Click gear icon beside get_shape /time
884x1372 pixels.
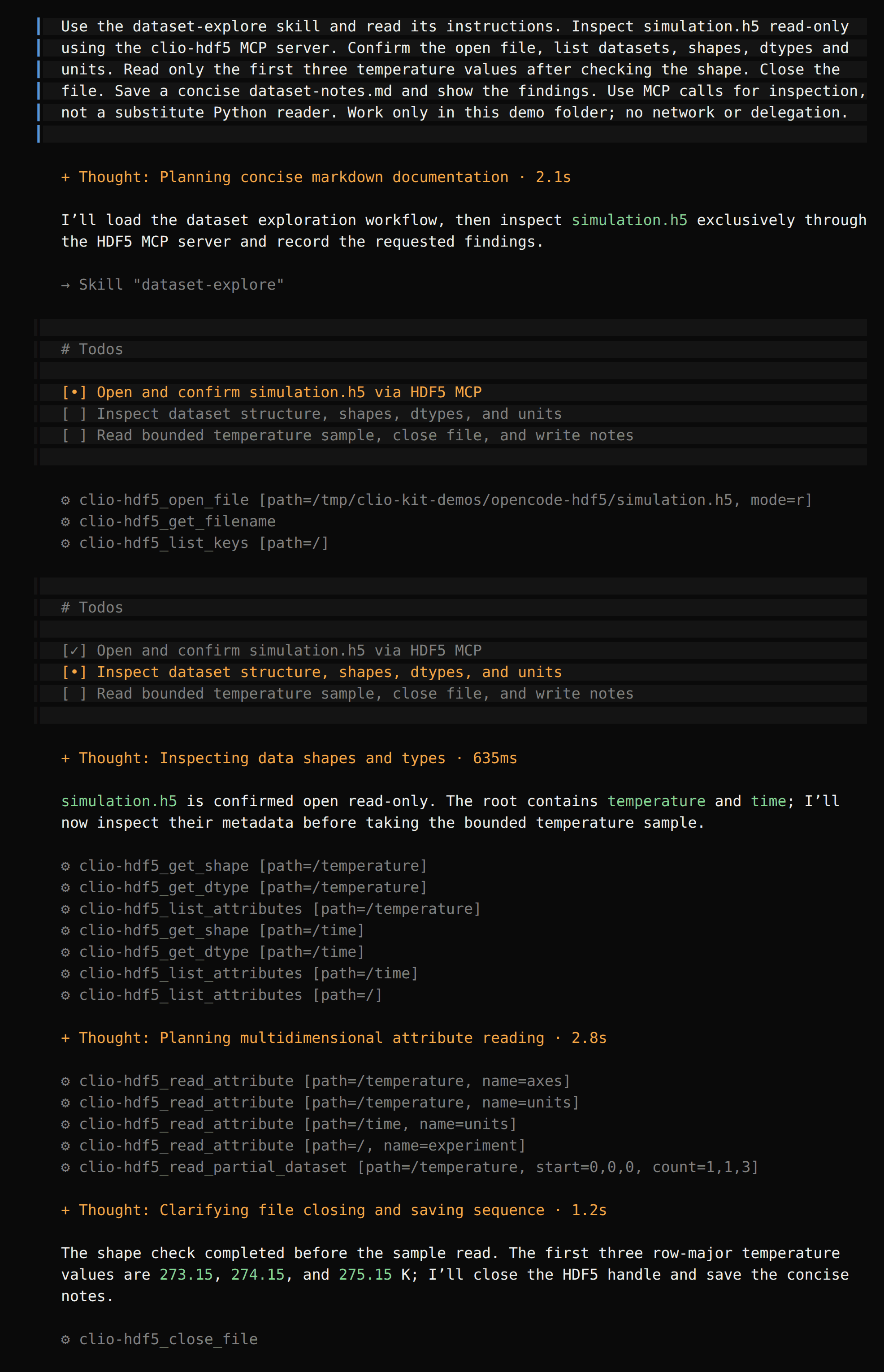coord(65,930)
